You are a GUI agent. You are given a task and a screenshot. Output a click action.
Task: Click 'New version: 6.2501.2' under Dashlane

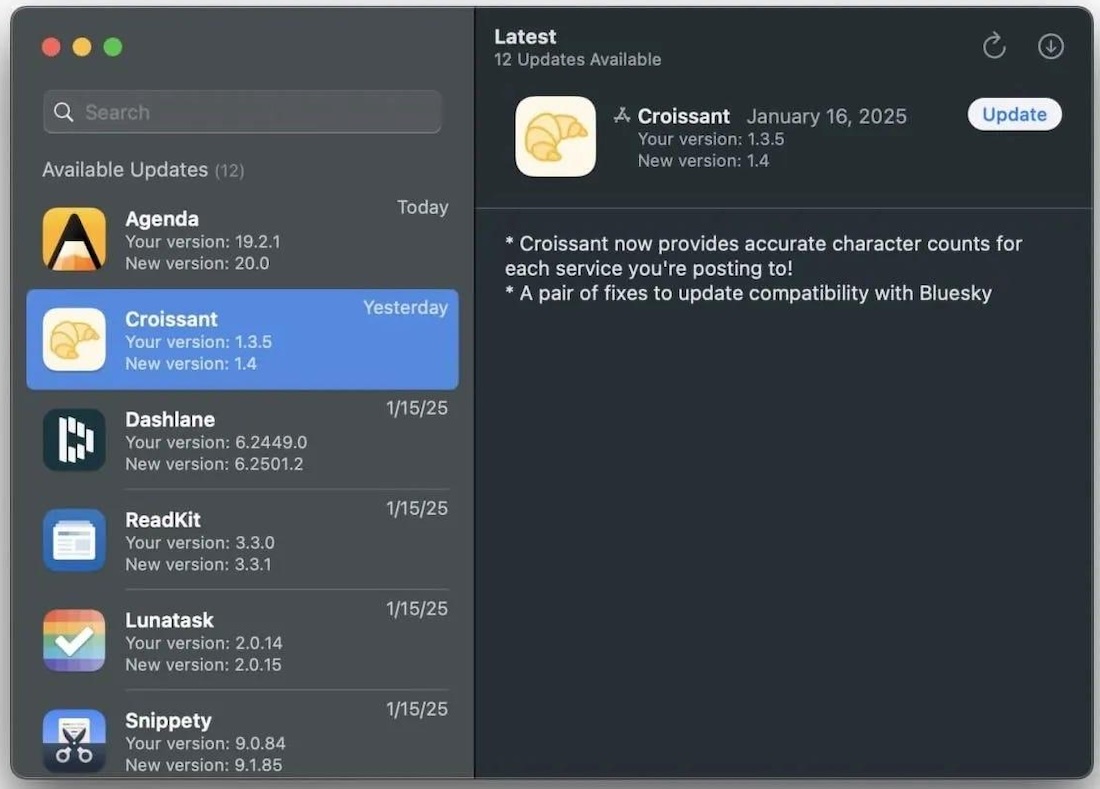pyautogui.click(x=214, y=464)
